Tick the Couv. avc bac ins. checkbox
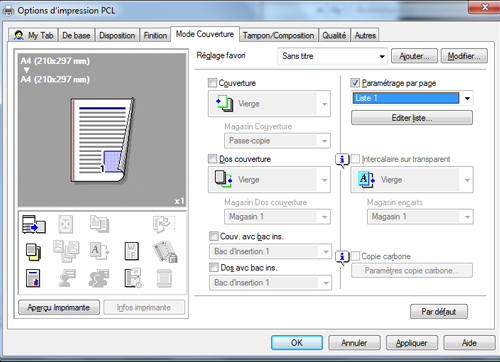Viewport: 500px width, 362px height. click(x=214, y=236)
